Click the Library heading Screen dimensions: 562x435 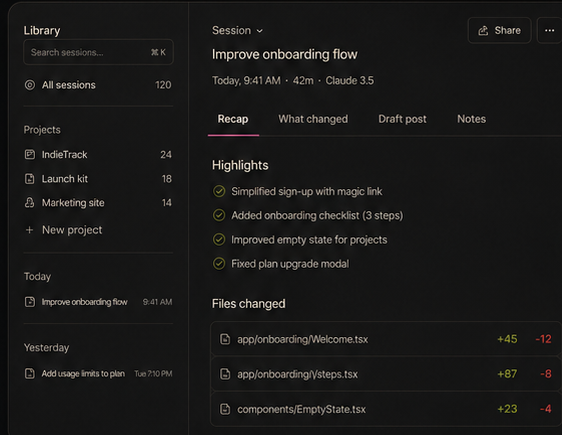(x=42, y=30)
